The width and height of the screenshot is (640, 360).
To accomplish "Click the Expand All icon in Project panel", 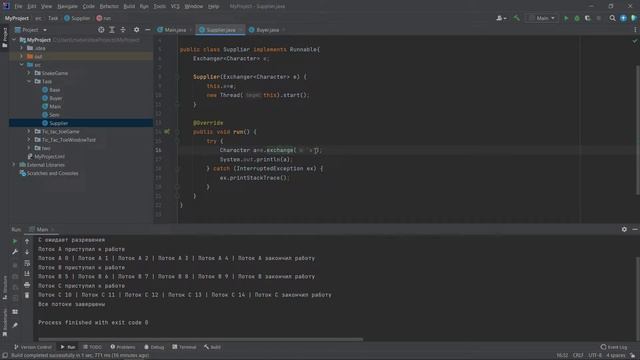I will 112,30.
